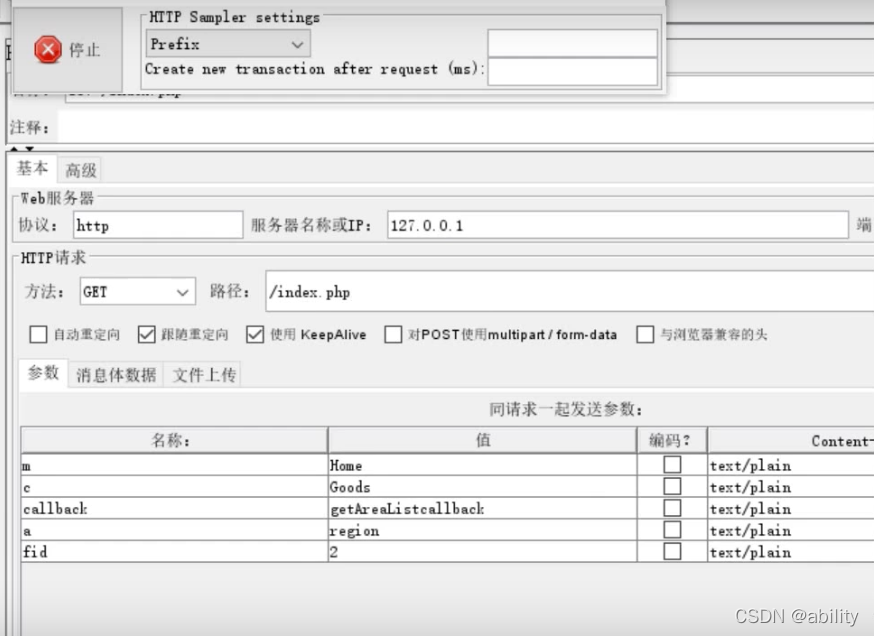Click the 值 column header
Screen dimensions: 874x636
tap(483, 441)
